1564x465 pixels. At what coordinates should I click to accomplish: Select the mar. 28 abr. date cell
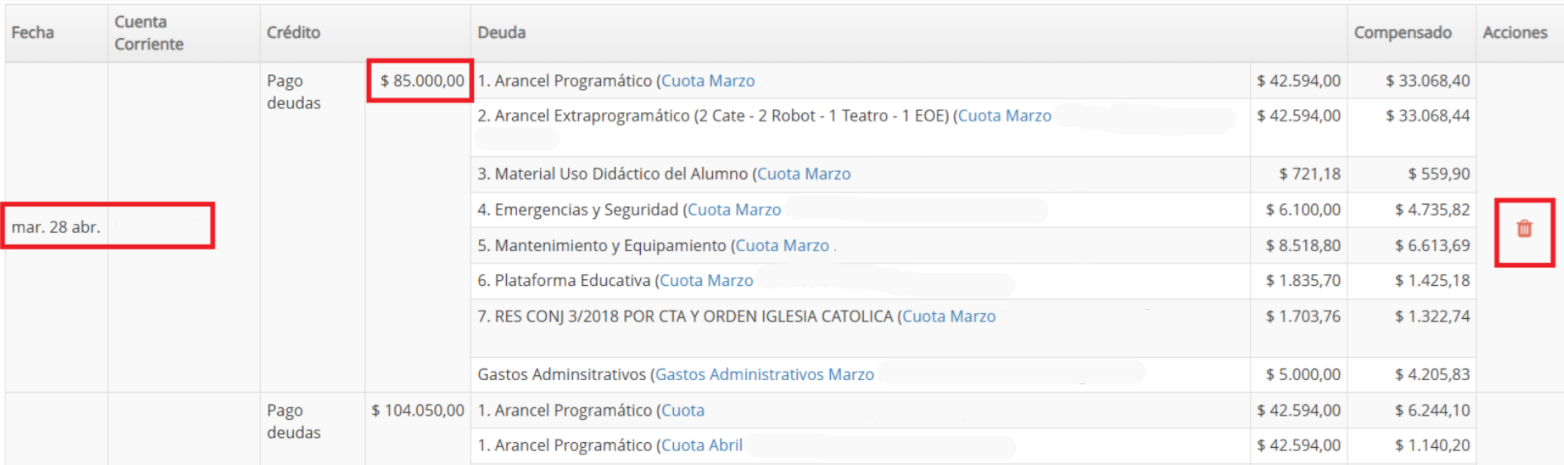click(x=56, y=228)
